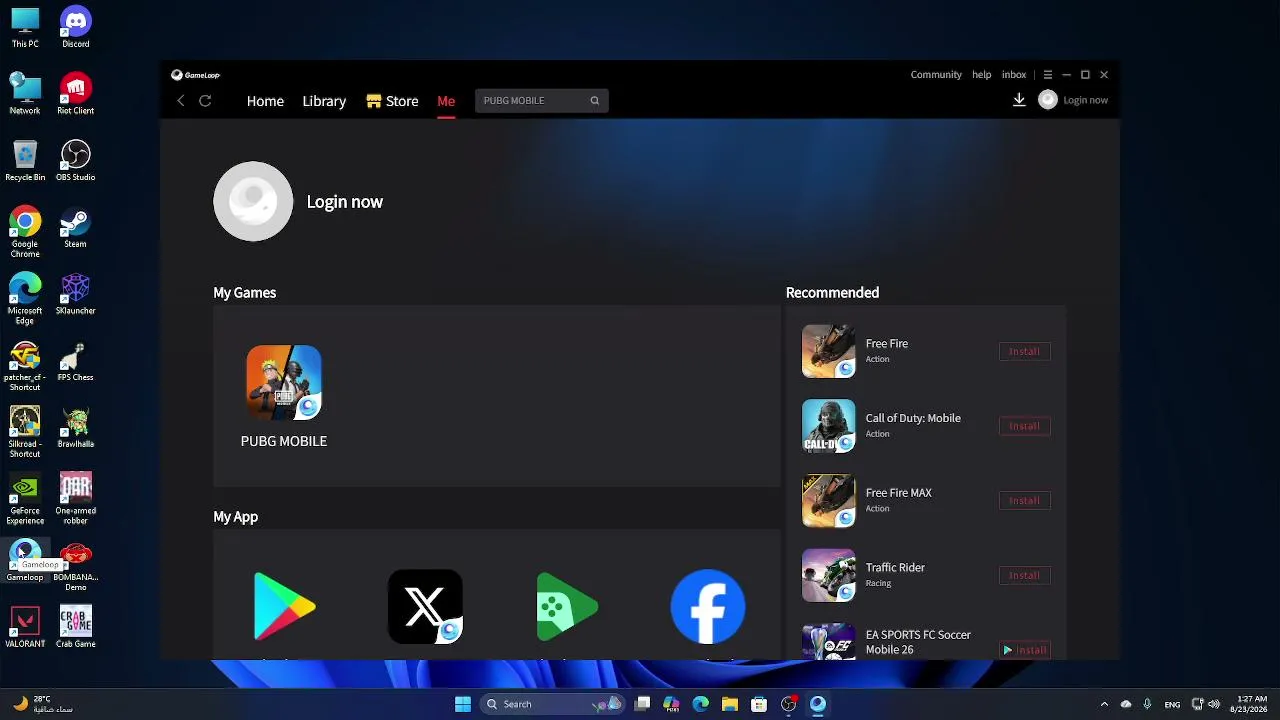
Task: Click the Traffic Rider title text
Action: tap(895, 567)
